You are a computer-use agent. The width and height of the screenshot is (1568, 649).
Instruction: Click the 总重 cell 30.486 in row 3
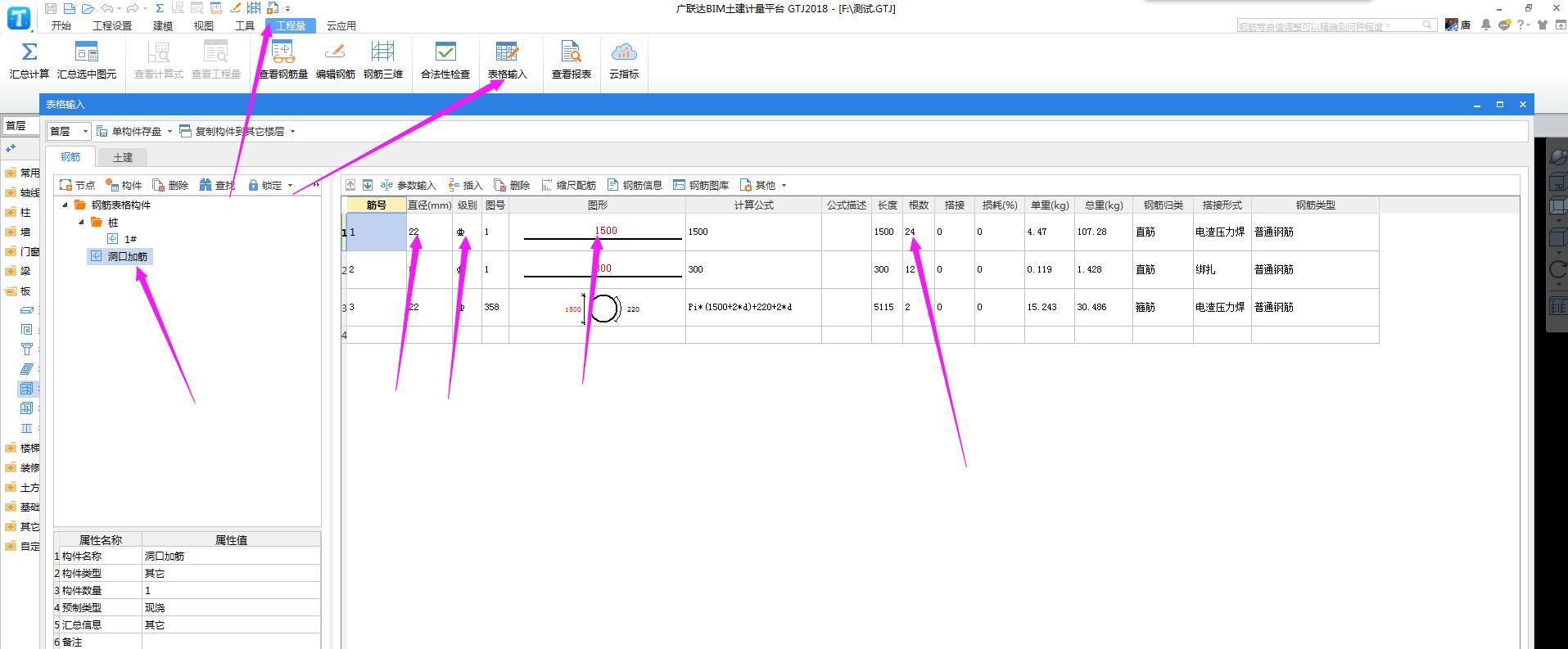[1102, 307]
